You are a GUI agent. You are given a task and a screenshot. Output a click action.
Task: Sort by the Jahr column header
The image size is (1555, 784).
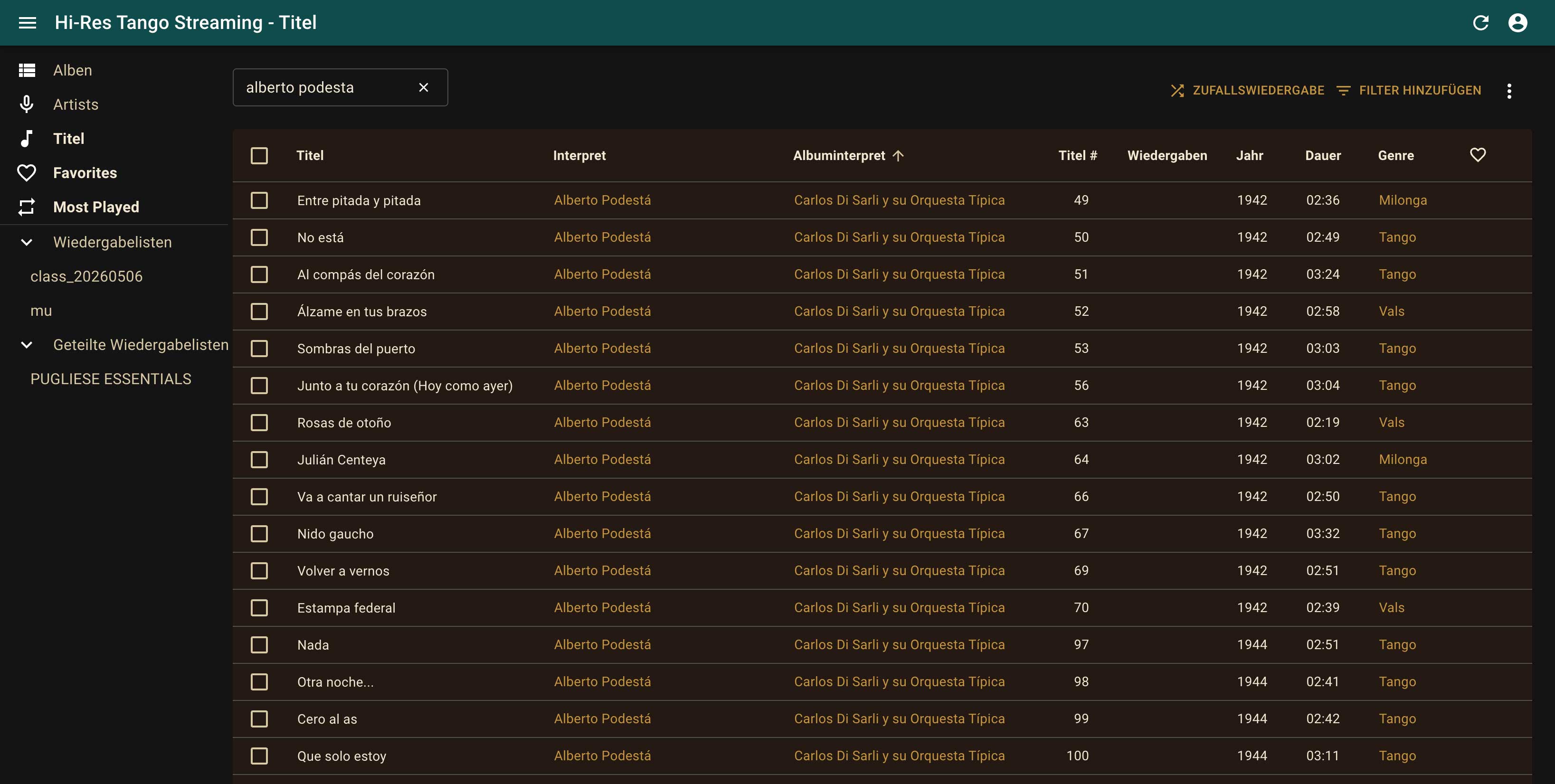pyautogui.click(x=1250, y=156)
